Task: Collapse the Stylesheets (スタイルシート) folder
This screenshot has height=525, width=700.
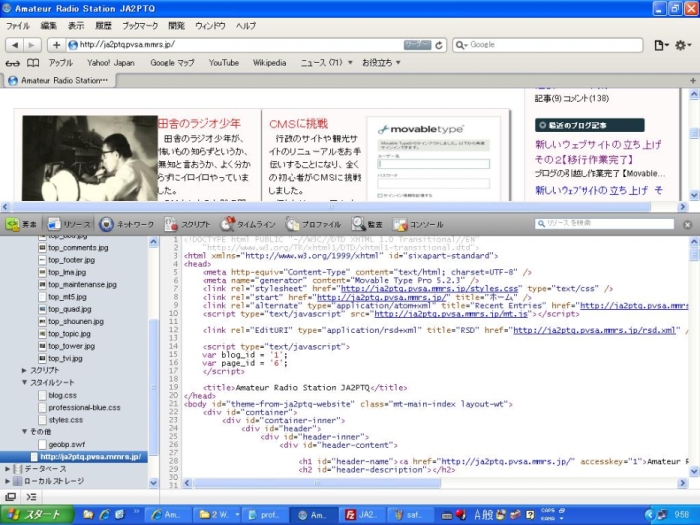Action: click(x=25, y=382)
